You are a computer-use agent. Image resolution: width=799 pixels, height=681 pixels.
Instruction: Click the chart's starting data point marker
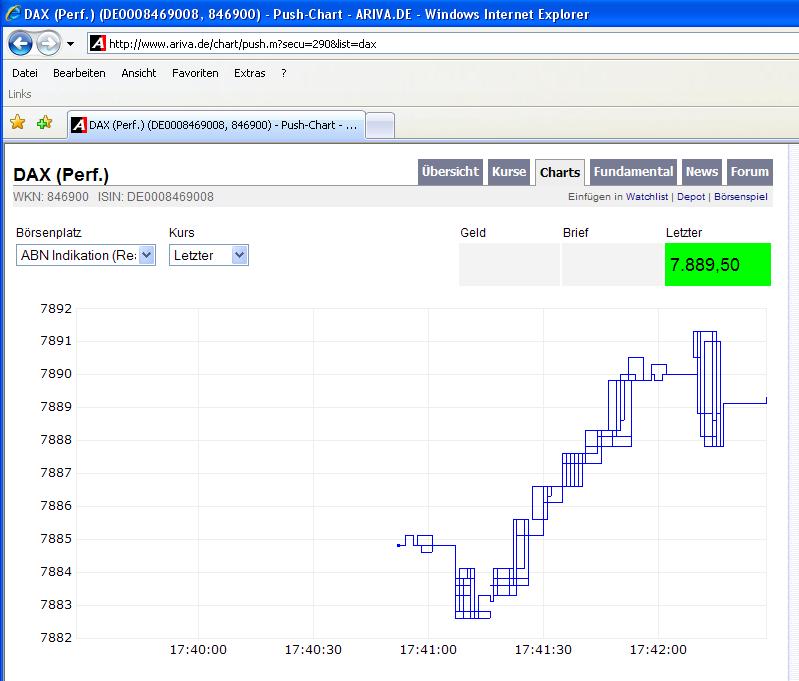[x=398, y=545]
